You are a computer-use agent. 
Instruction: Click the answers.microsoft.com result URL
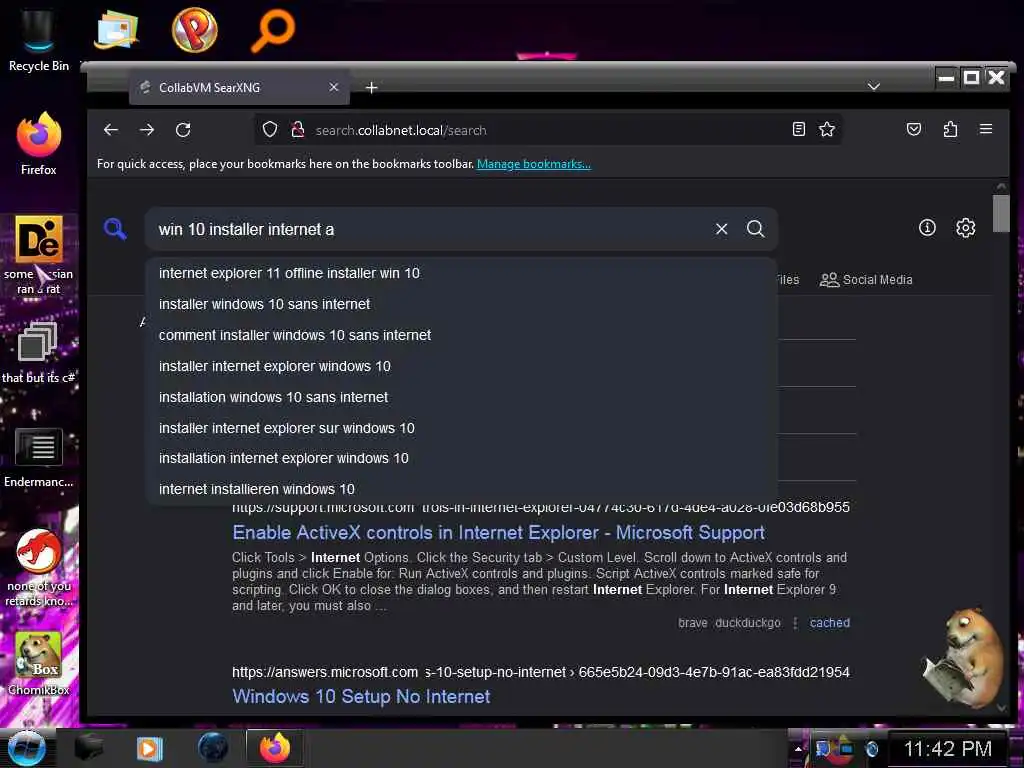(541, 672)
